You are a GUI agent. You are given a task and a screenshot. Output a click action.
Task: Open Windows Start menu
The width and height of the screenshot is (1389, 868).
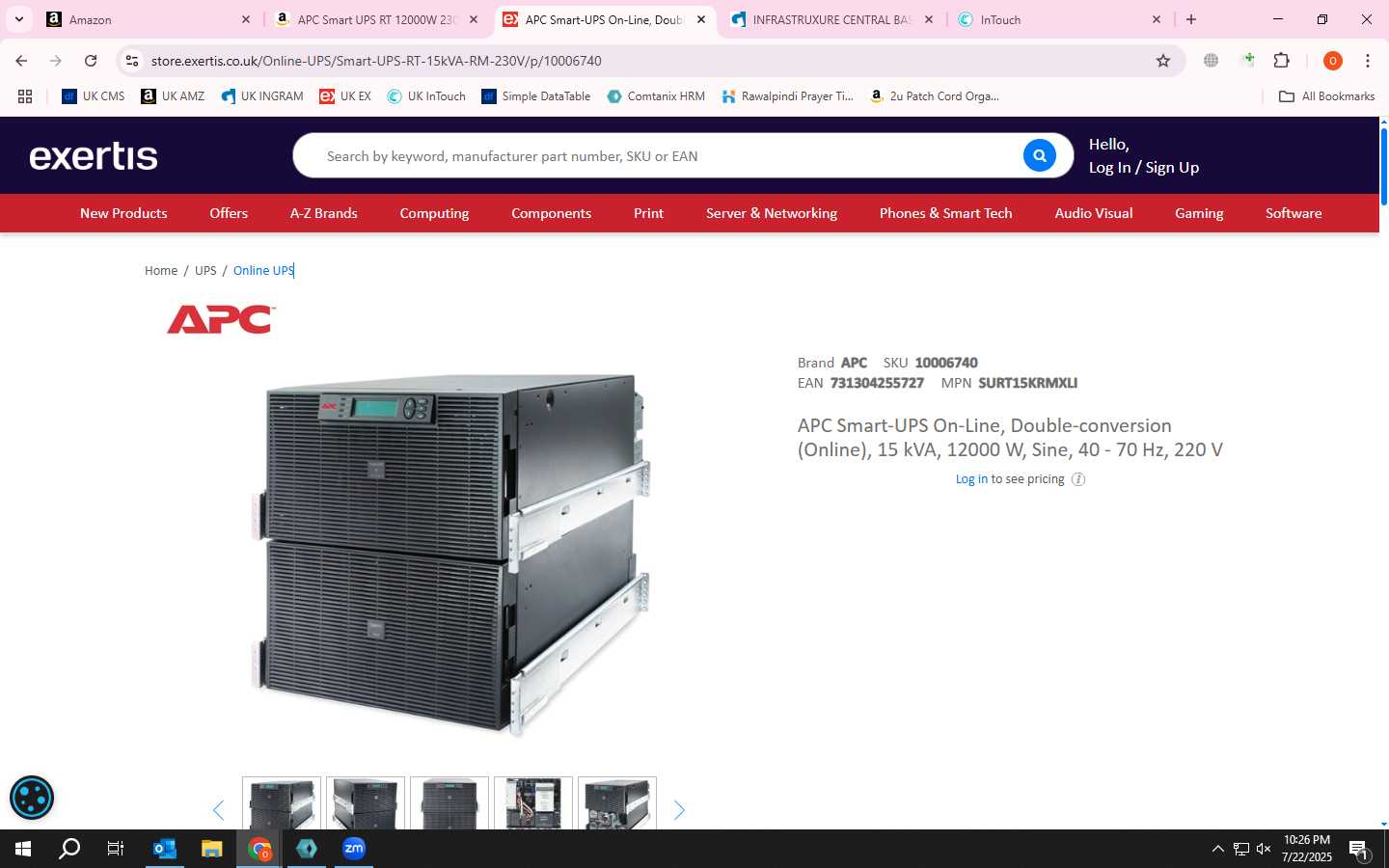(23, 849)
